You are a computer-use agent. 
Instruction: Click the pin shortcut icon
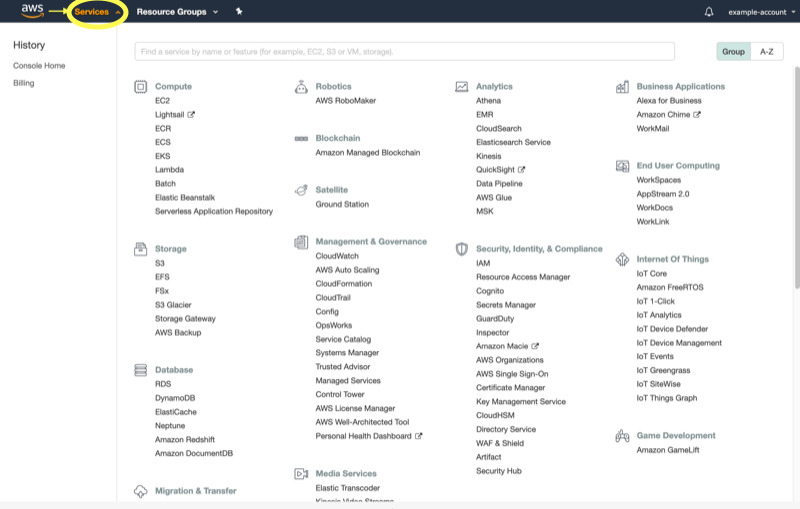coord(239,11)
